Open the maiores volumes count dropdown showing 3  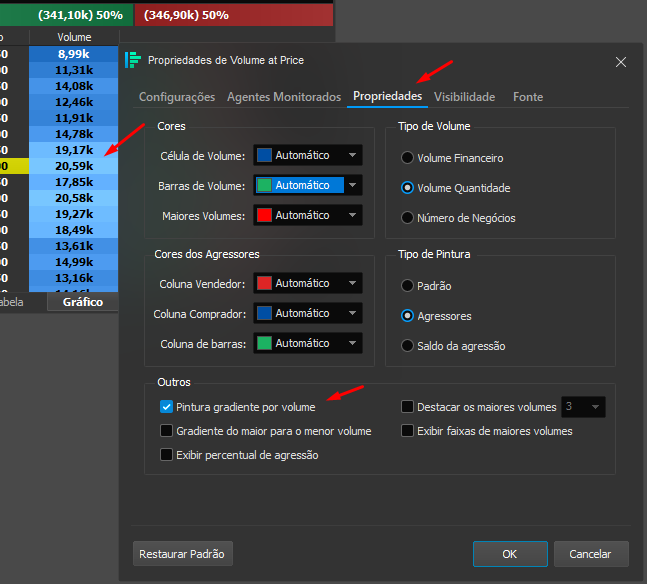tap(583, 407)
